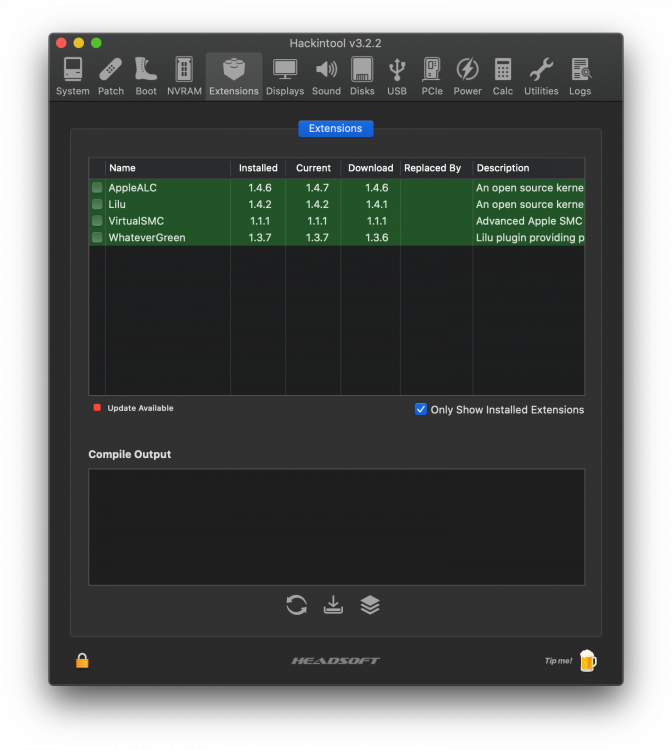Click the Hackintool v3.2.2 title bar
672x750 pixels.
[x=335, y=43]
